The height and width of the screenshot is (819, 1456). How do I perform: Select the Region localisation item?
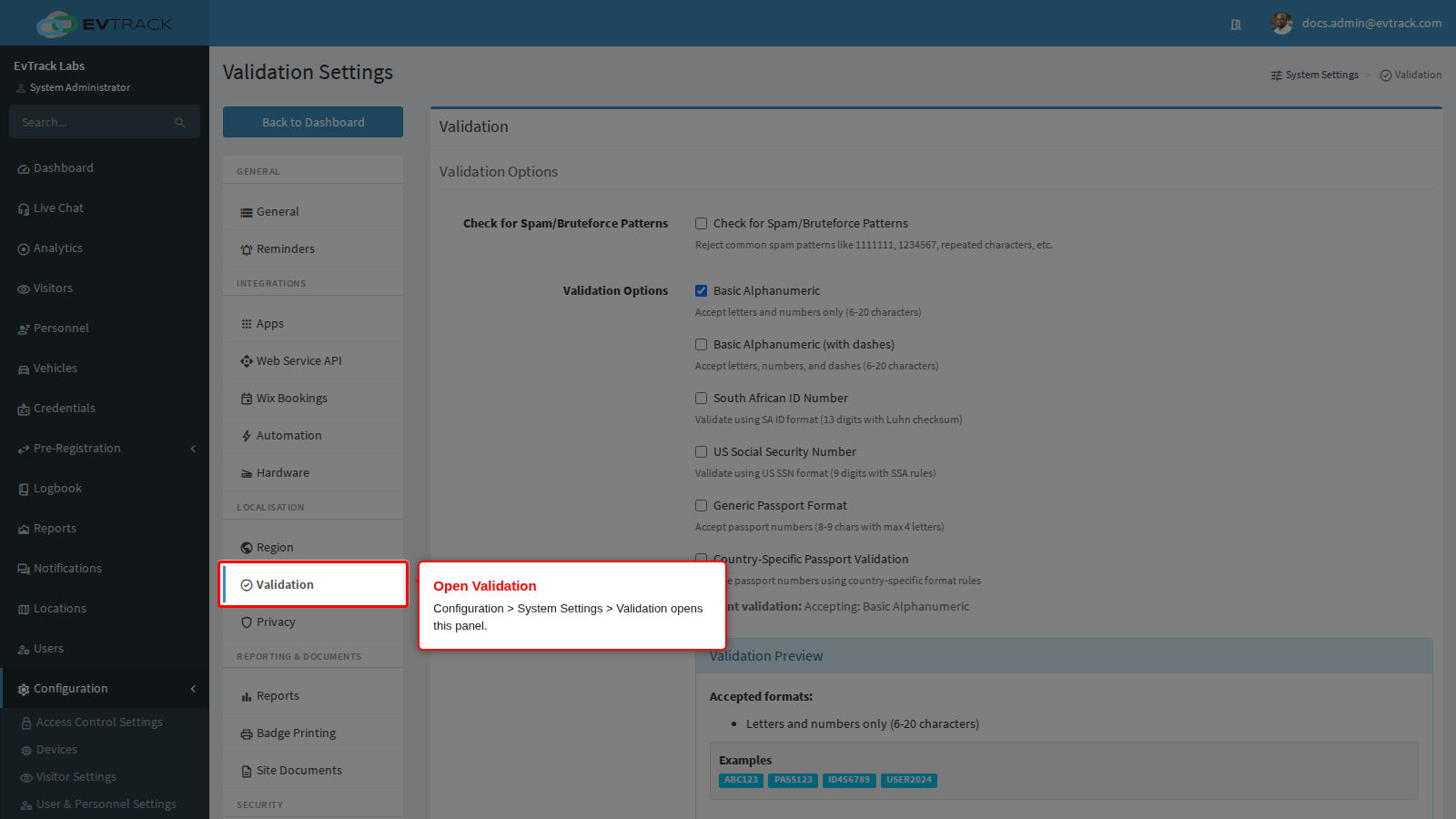tap(313, 548)
